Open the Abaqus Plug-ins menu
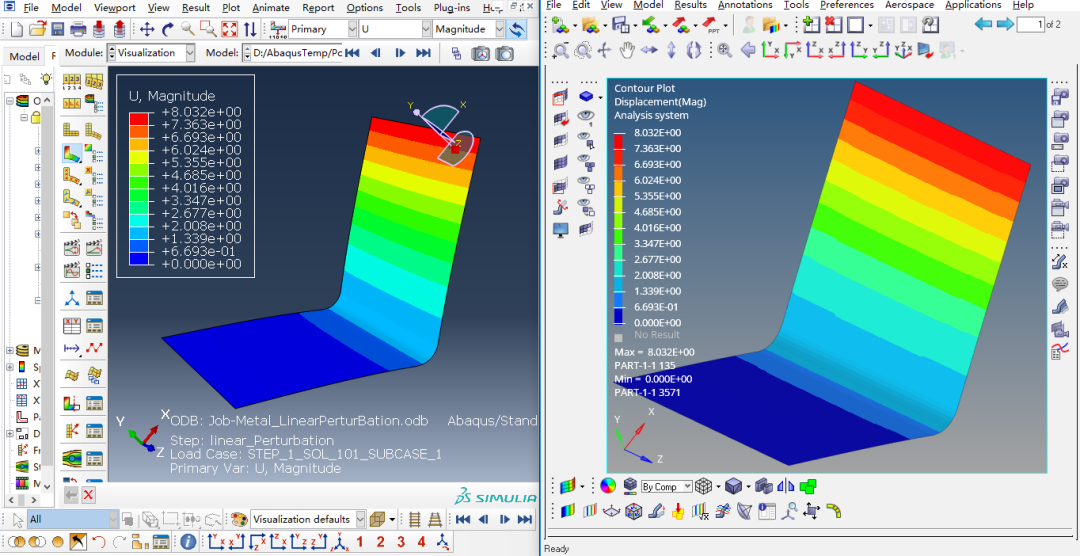Image resolution: width=1080 pixels, height=556 pixels. [x=451, y=8]
